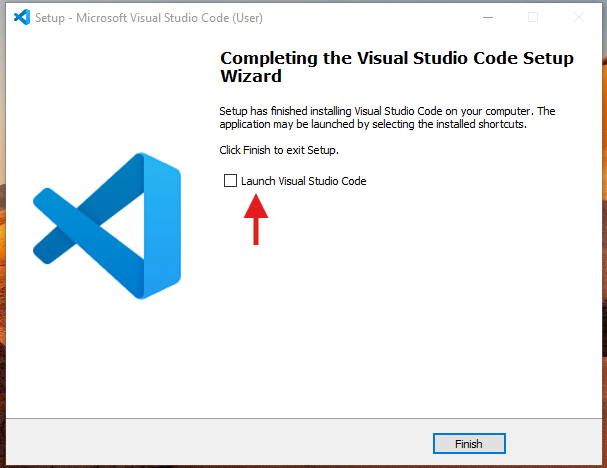
Task: Click the desktop wallpaper strip at right edge
Action: 605,232
